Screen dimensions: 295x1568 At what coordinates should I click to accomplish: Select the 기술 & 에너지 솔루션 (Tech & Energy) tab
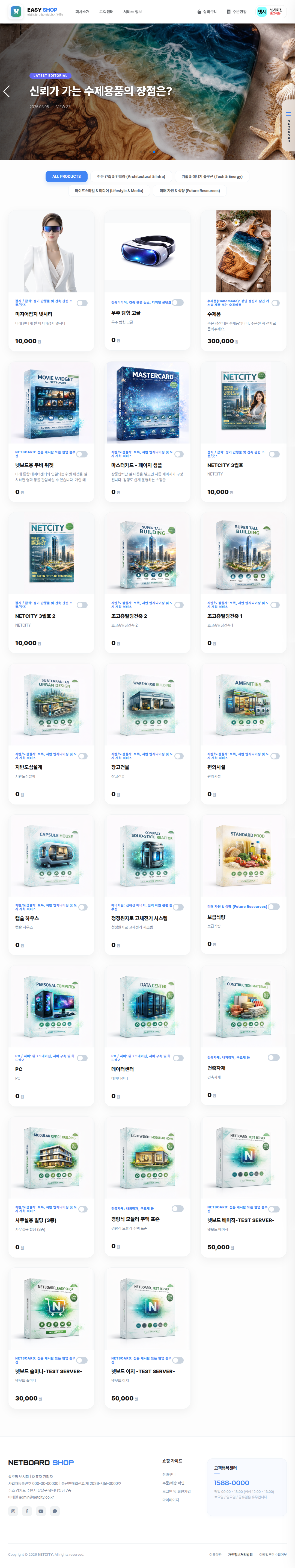point(212,177)
